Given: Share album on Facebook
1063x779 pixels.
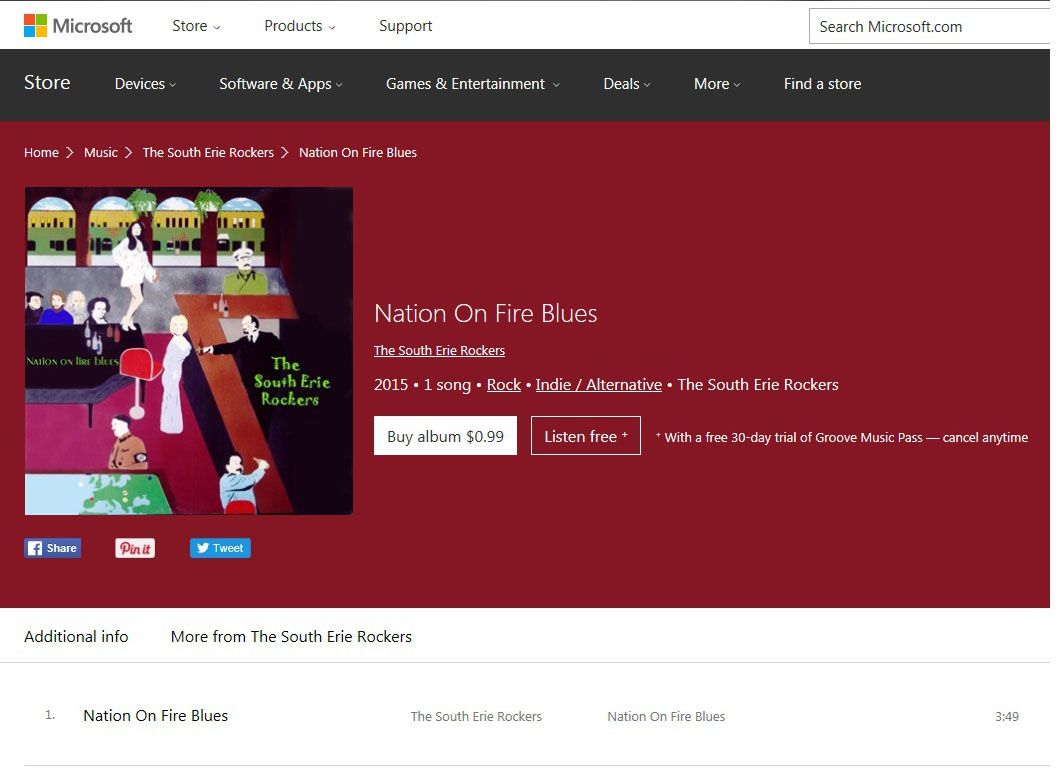Looking at the screenshot, I should 53,548.
